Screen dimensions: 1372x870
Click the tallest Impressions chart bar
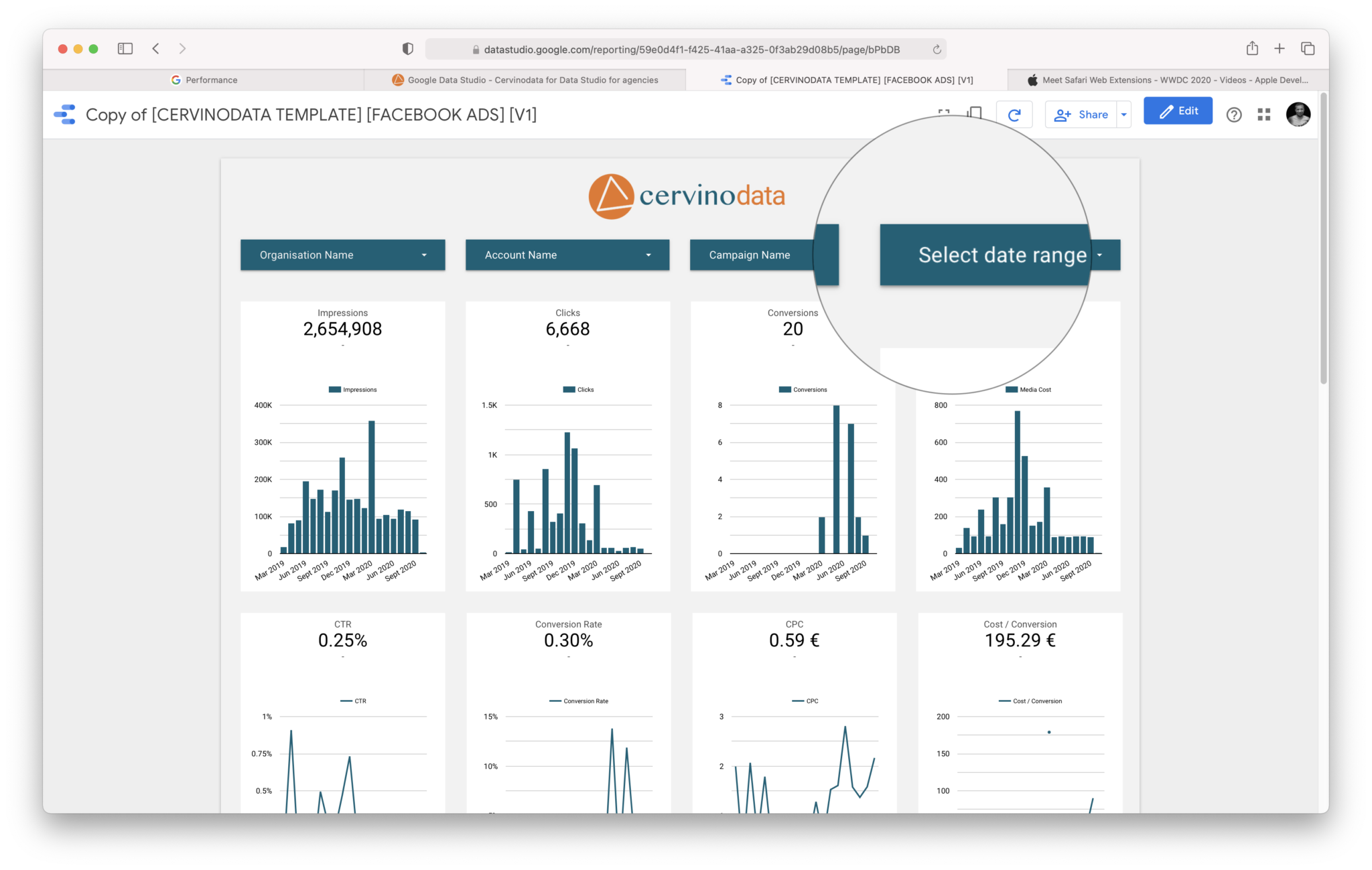tap(372, 487)
